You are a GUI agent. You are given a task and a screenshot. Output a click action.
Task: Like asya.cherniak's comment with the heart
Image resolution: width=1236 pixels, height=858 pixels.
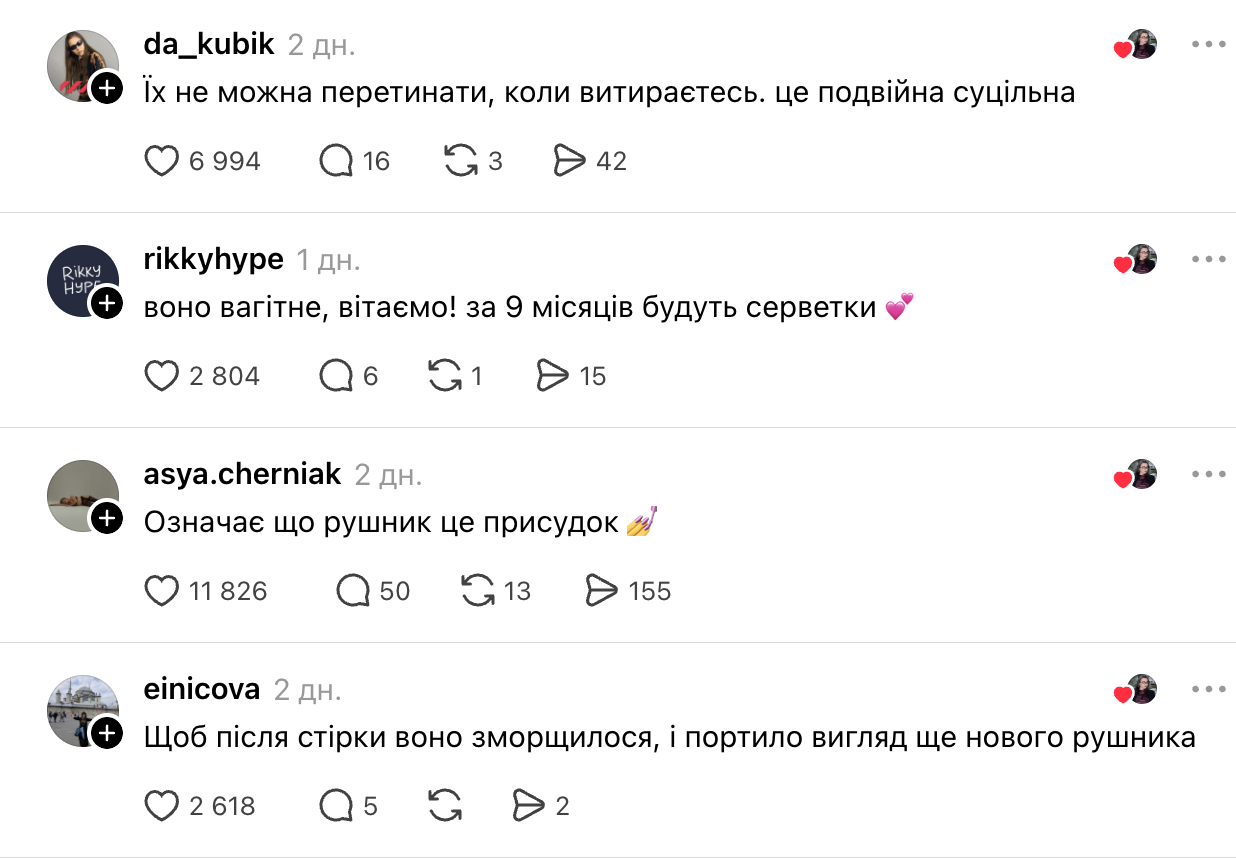coord(162,591)
